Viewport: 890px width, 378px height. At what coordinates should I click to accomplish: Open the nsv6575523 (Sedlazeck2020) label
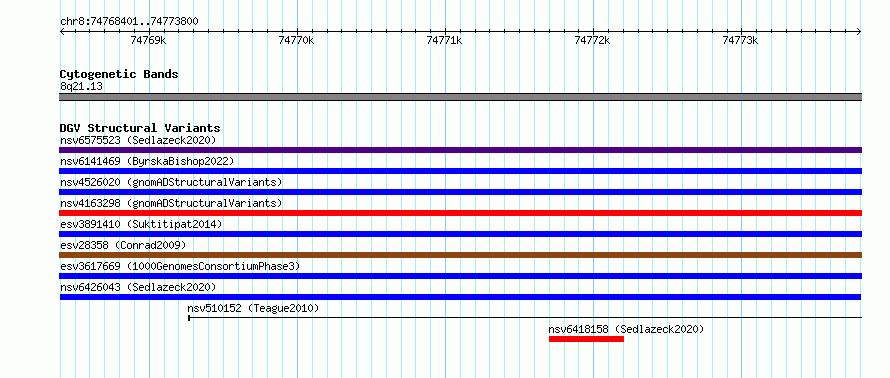[138, 140]
